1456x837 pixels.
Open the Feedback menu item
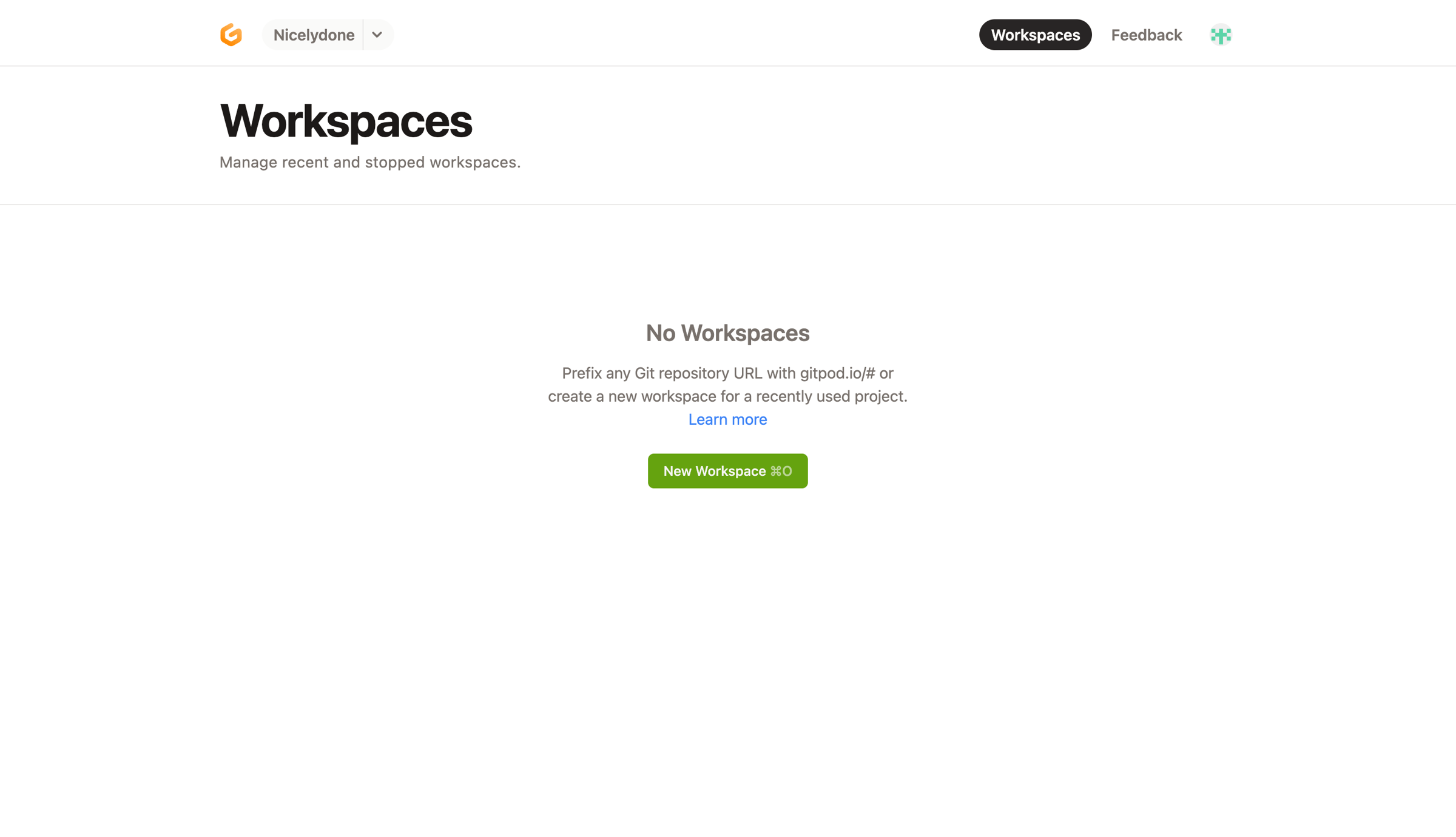click(1146, 35)
